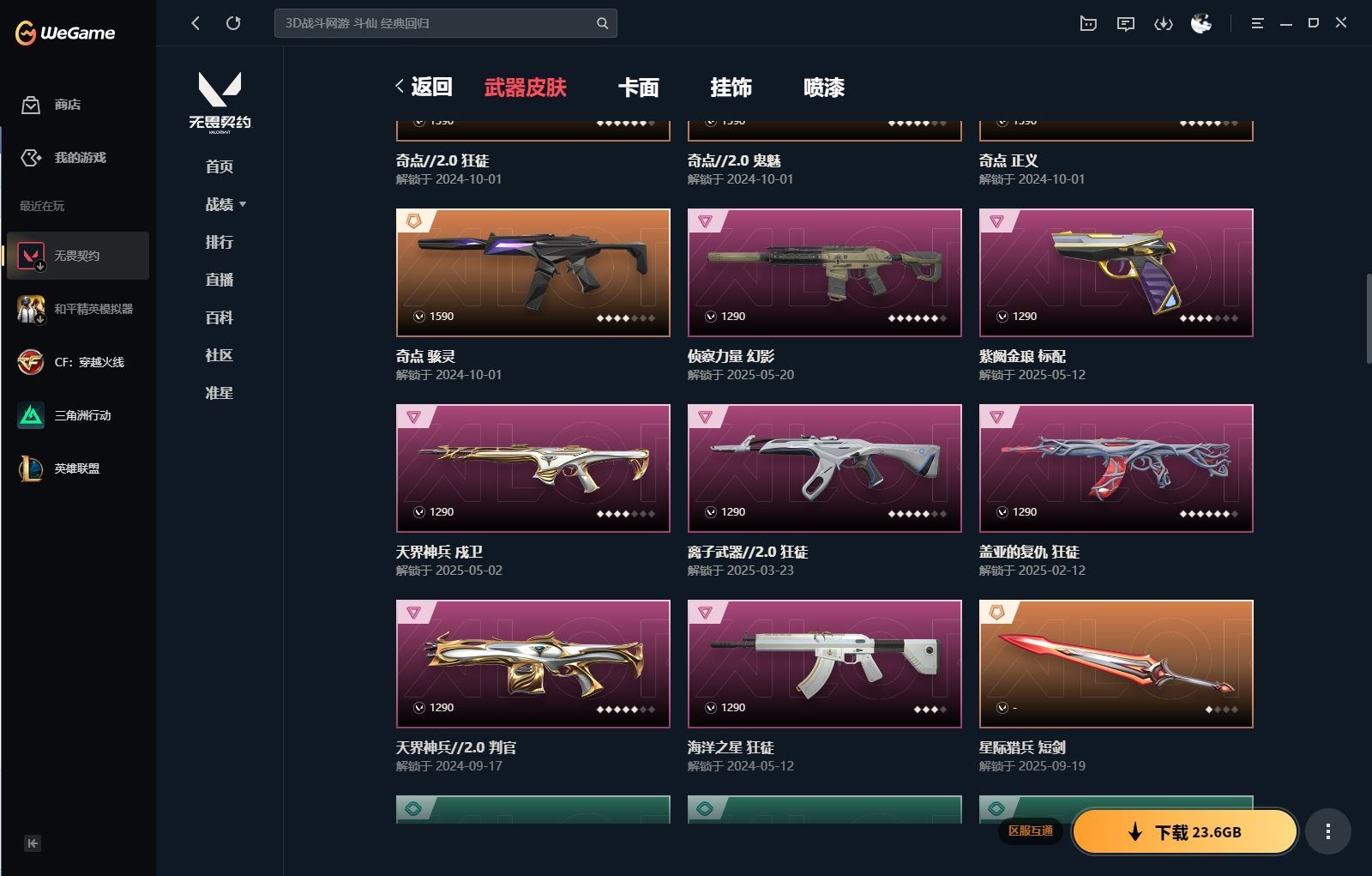Click the refresh icon in top bar
This screenshot has height=876, width=1372.
(233, 23)
